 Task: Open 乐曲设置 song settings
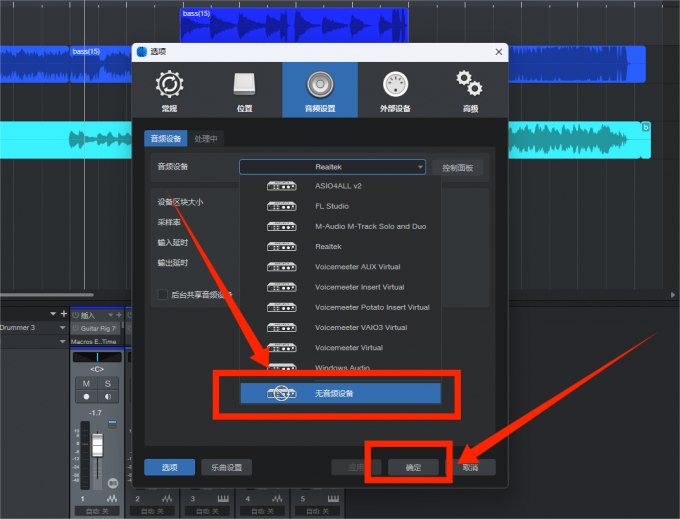tap(226, 467)
